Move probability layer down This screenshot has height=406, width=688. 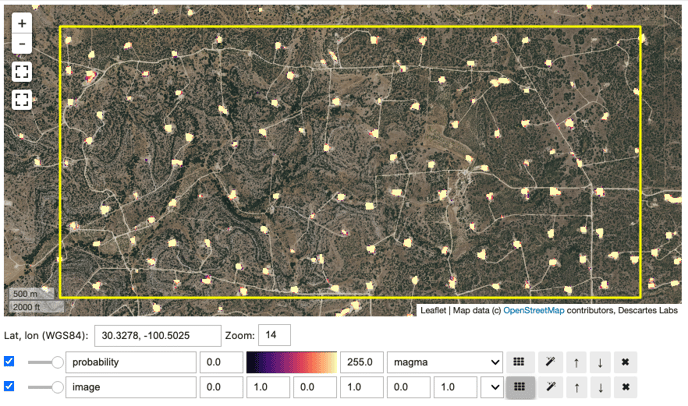[600, 362]
